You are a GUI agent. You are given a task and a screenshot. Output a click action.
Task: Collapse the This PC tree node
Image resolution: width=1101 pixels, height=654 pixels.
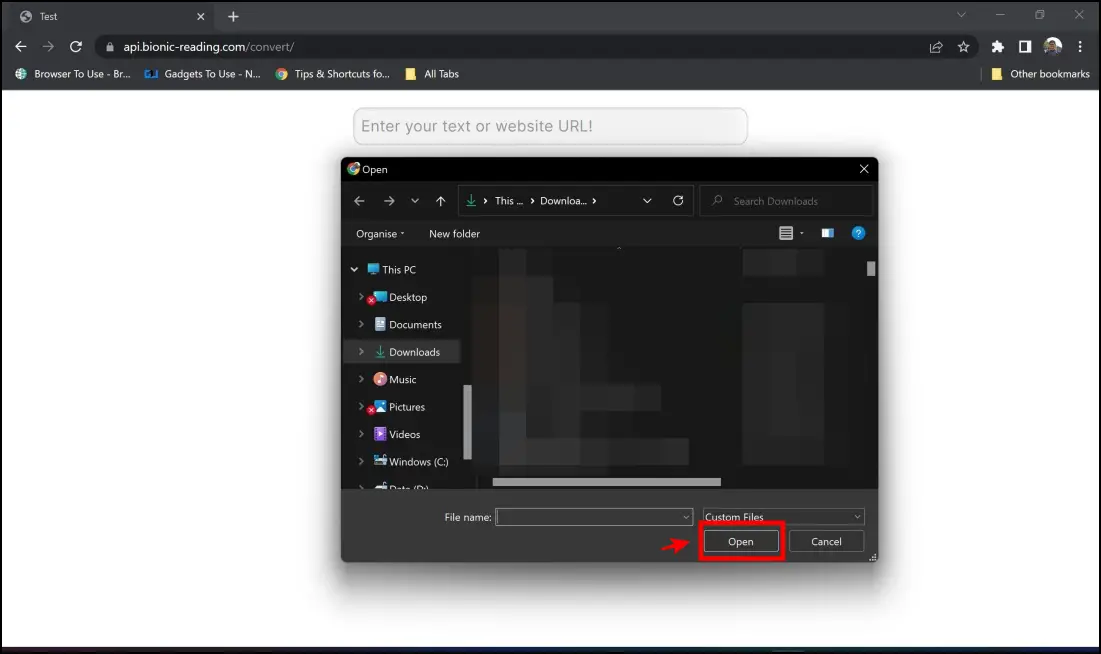click(x=355, y=270)
